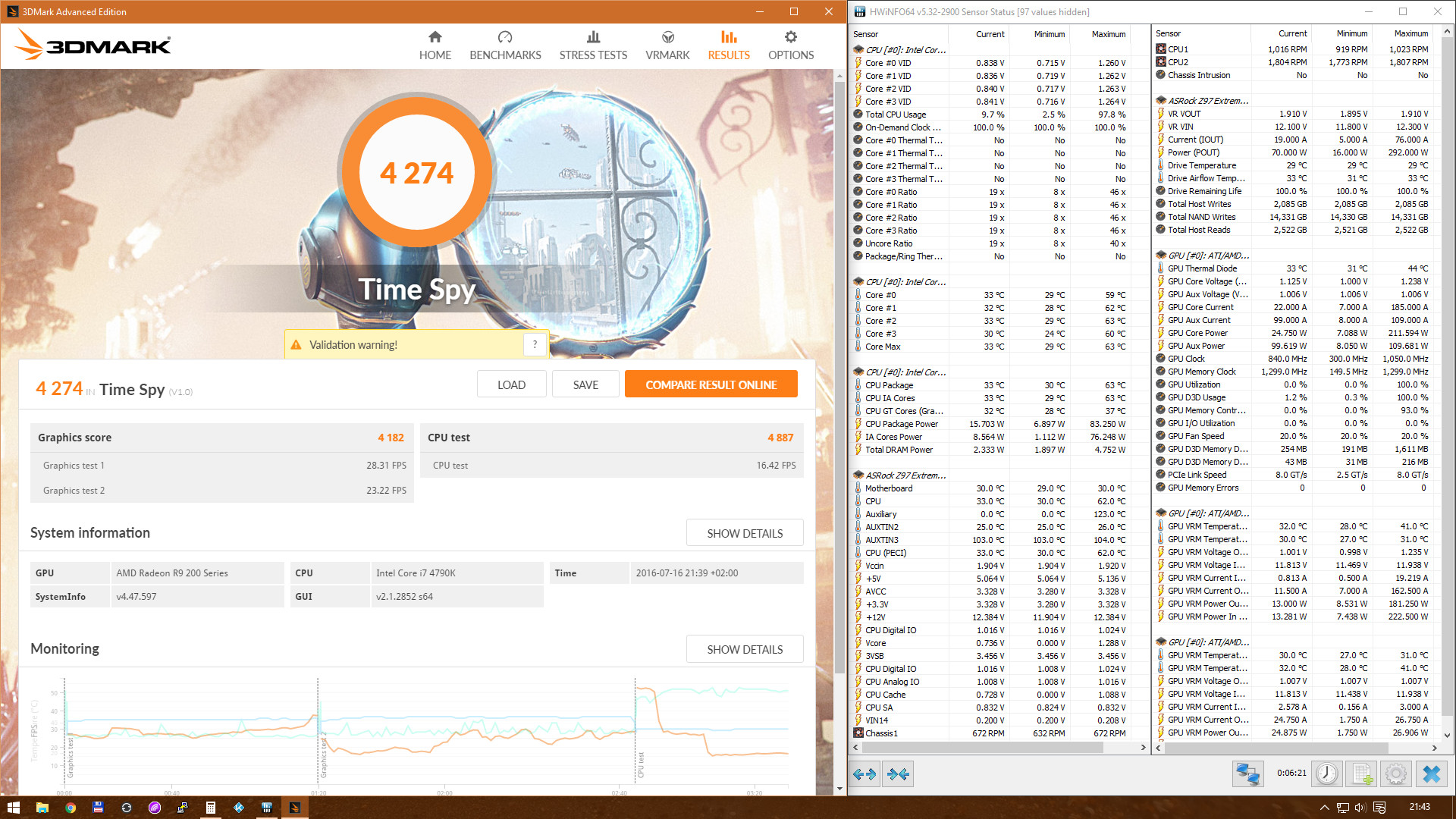Click COMPARE RESULT ONLINE
The height and width of the screenshot is (819, 1456).
tap(711, 384)
